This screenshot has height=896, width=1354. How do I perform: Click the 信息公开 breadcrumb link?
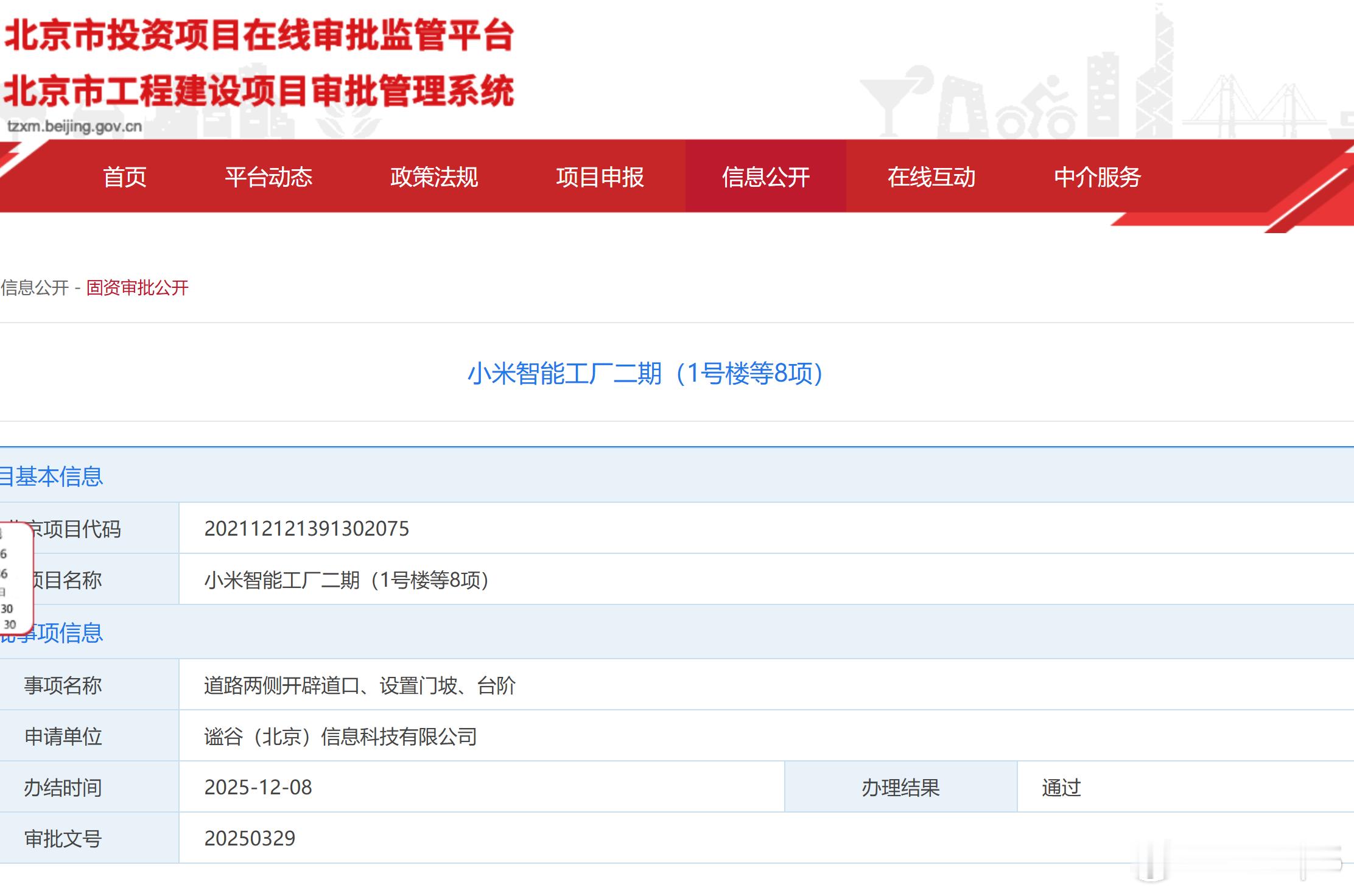pos(35,288)
